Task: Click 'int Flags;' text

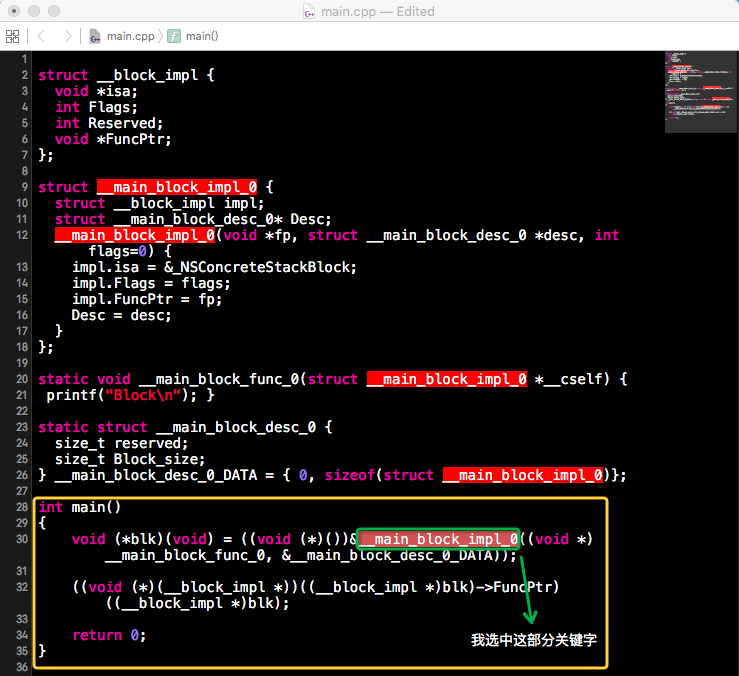Action: pos(96,107)
